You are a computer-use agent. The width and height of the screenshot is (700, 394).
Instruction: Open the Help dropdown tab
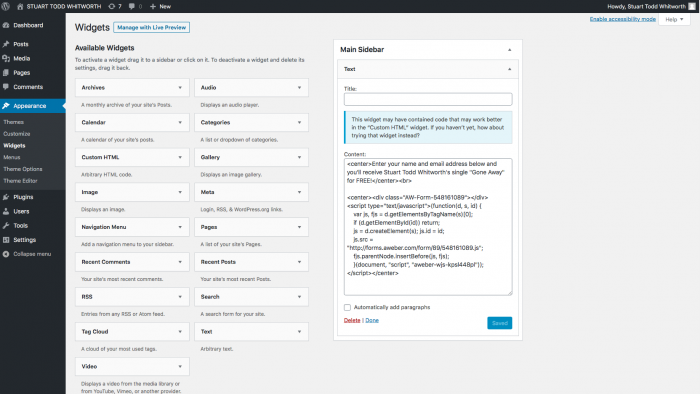click(675, 19)
